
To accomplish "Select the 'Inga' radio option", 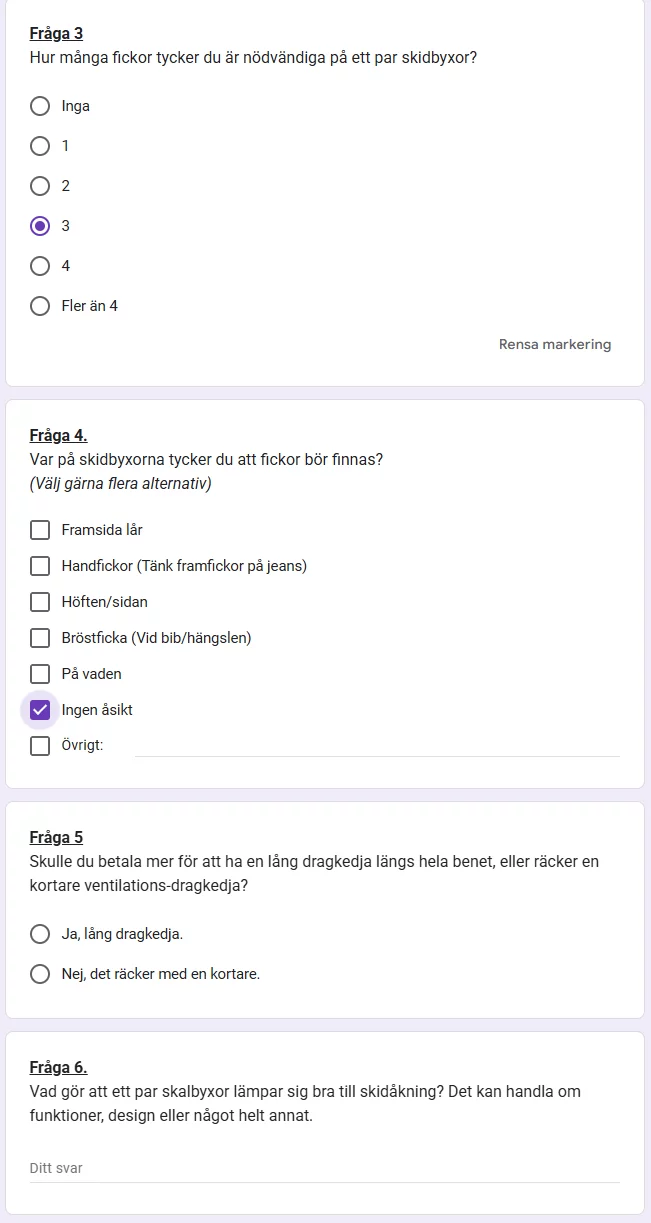I will coord(40,106).
